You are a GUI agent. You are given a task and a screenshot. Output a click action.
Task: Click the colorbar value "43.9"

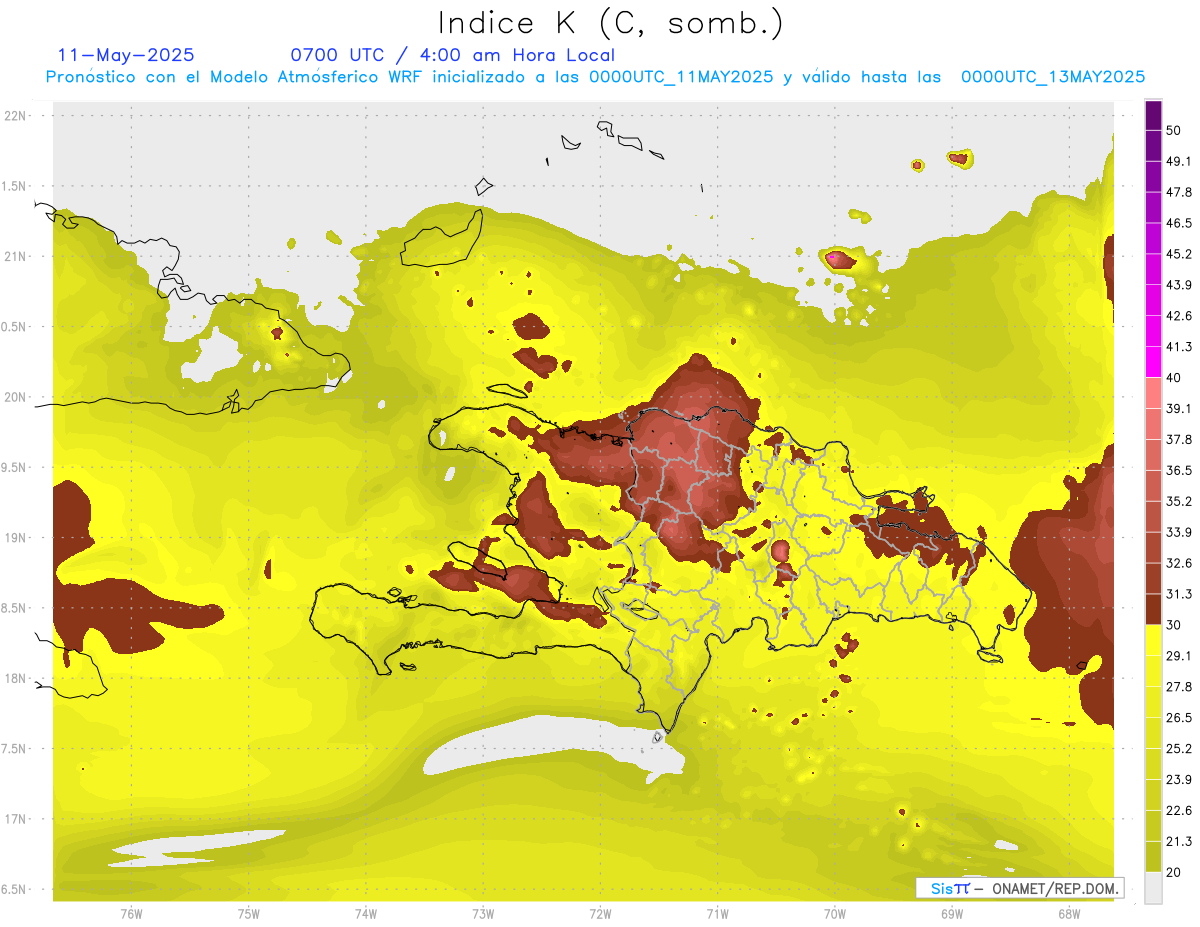[x=1178, y=285]
